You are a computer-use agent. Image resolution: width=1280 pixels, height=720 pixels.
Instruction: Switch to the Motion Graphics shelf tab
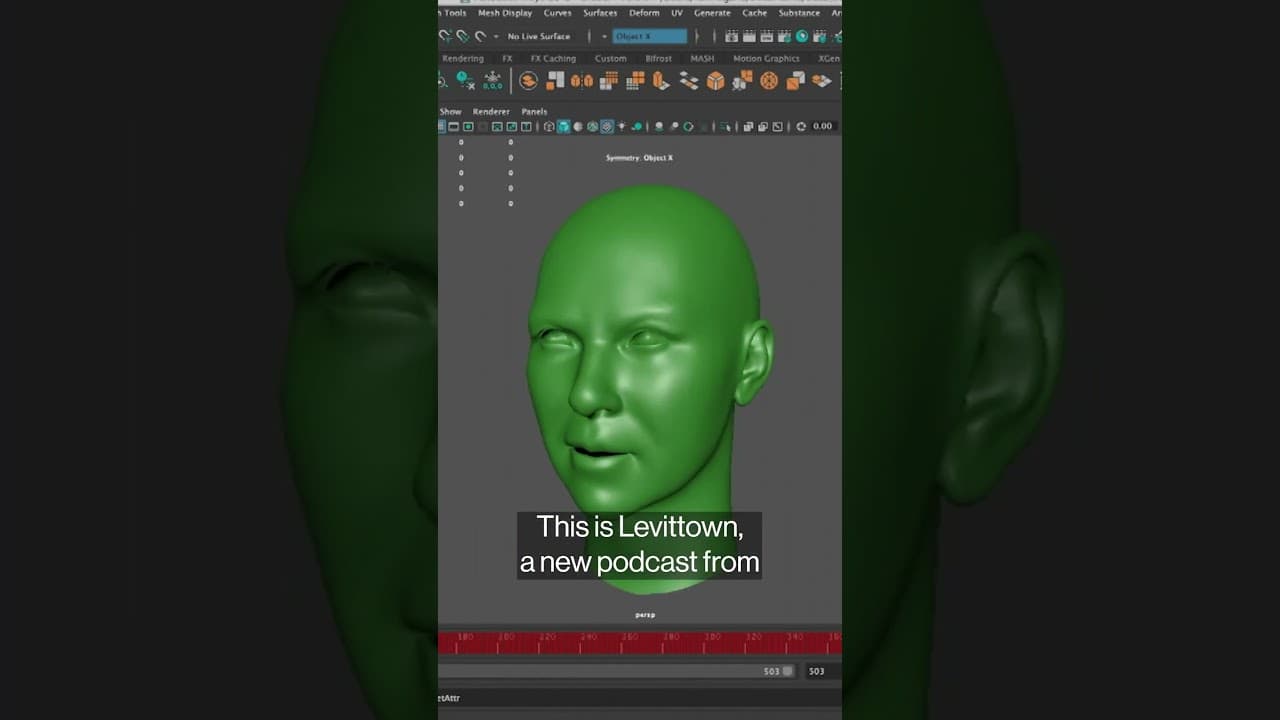(766, 59)
